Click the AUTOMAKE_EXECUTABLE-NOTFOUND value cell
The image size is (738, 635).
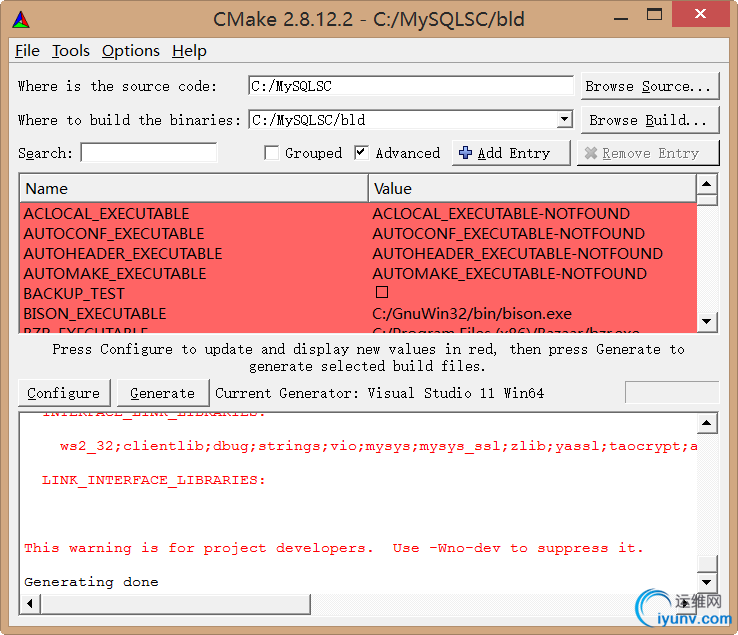[x=509, y=273]
